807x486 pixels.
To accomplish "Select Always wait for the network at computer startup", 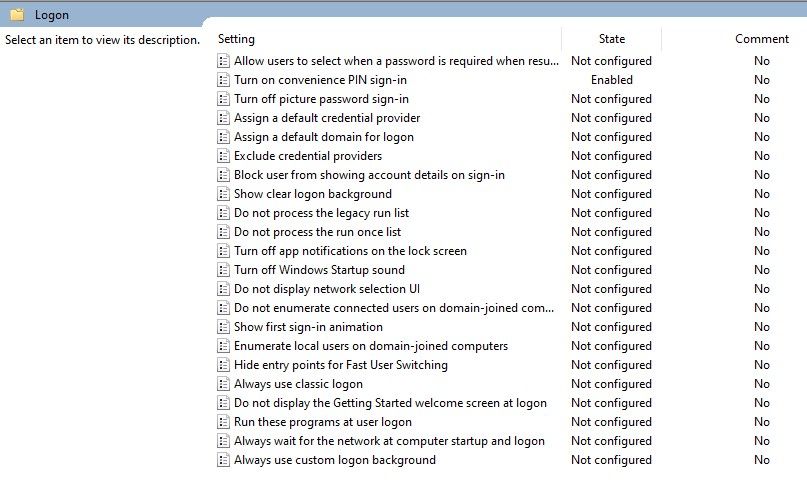I will (x=389, y=441).
